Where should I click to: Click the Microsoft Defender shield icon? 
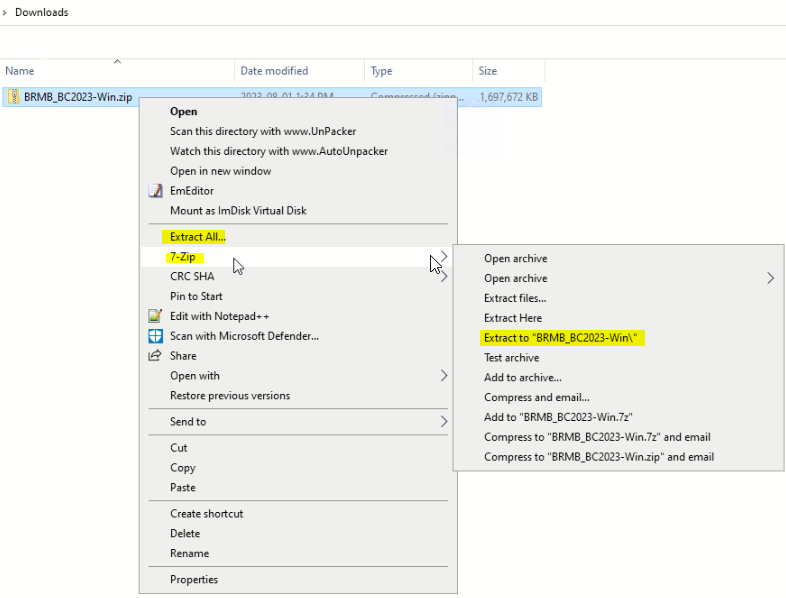155,336
